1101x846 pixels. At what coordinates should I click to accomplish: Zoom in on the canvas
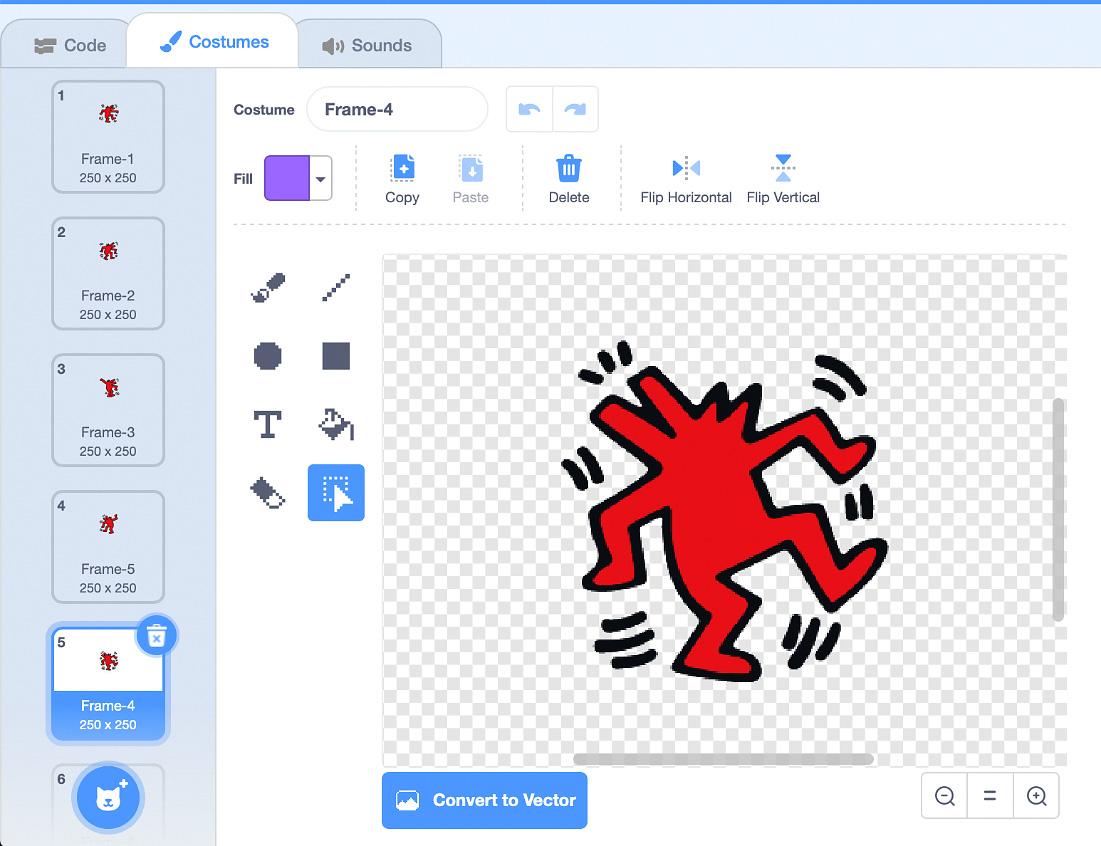1036,796
